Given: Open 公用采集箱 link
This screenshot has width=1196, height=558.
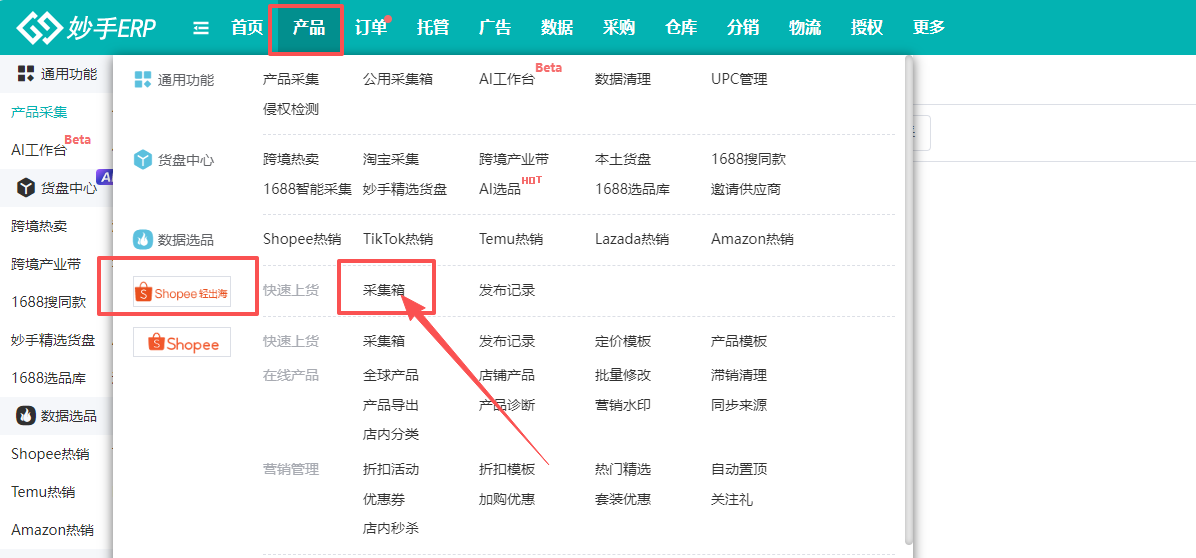Looking at the screenshot, I should tap(398, 79).
